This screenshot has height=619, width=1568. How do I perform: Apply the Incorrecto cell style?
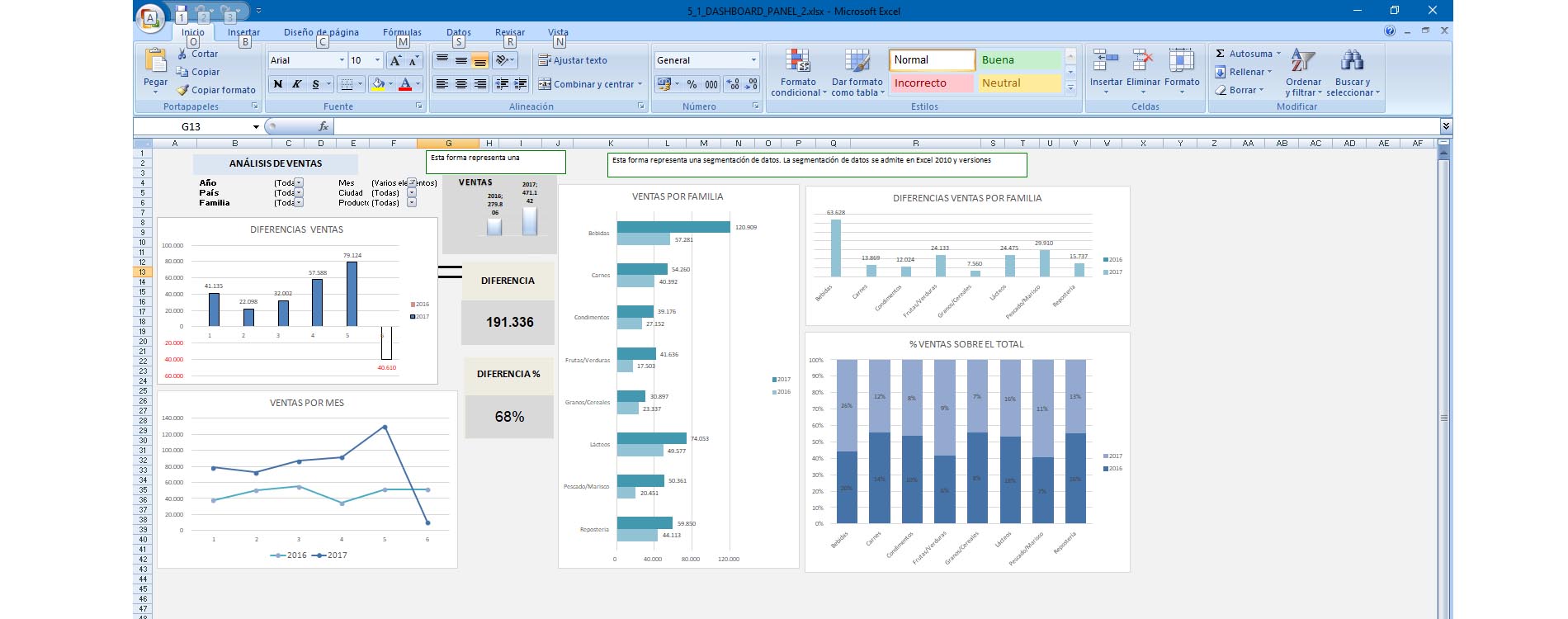(932, 83)
